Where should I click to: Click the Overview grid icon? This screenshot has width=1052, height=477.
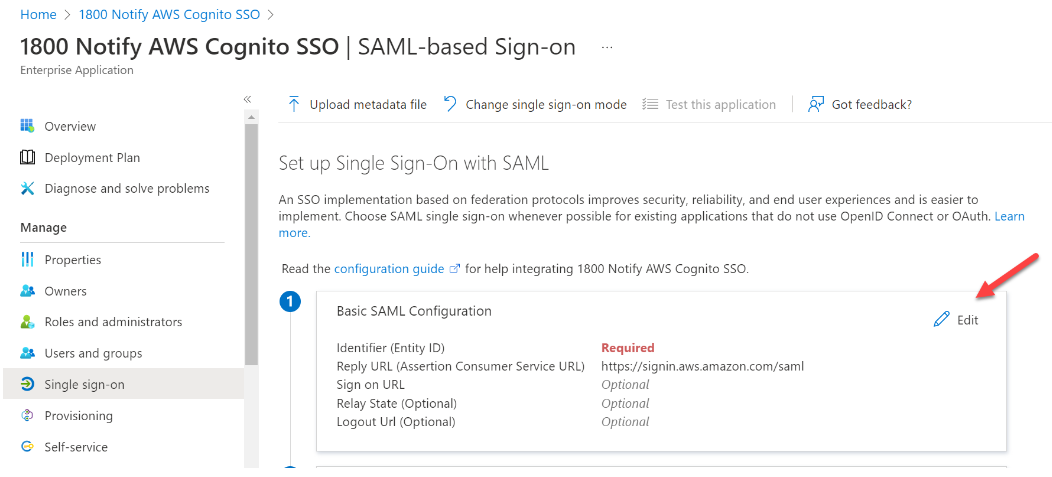[27, 126]
